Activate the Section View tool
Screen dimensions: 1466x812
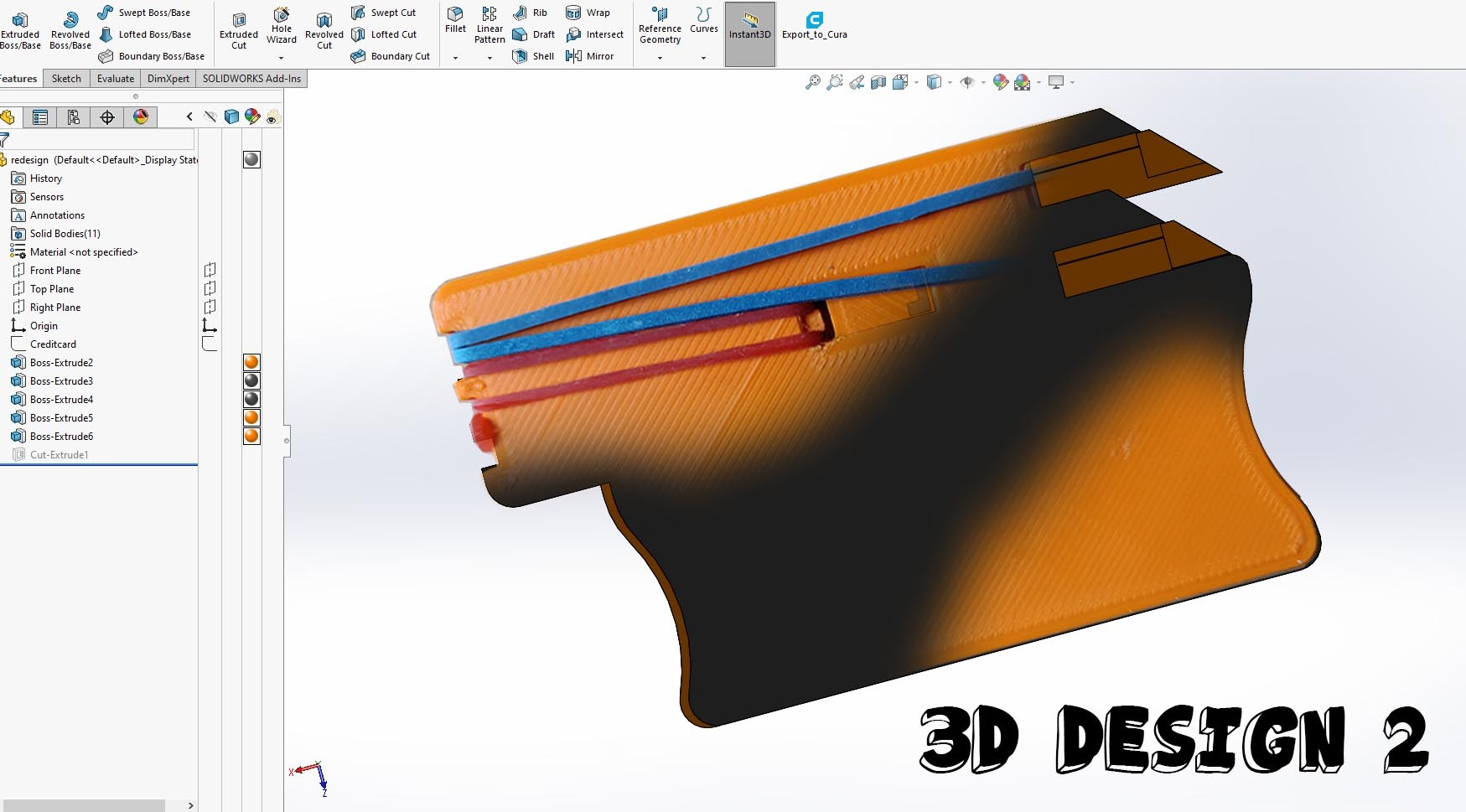tap(878, 81)
